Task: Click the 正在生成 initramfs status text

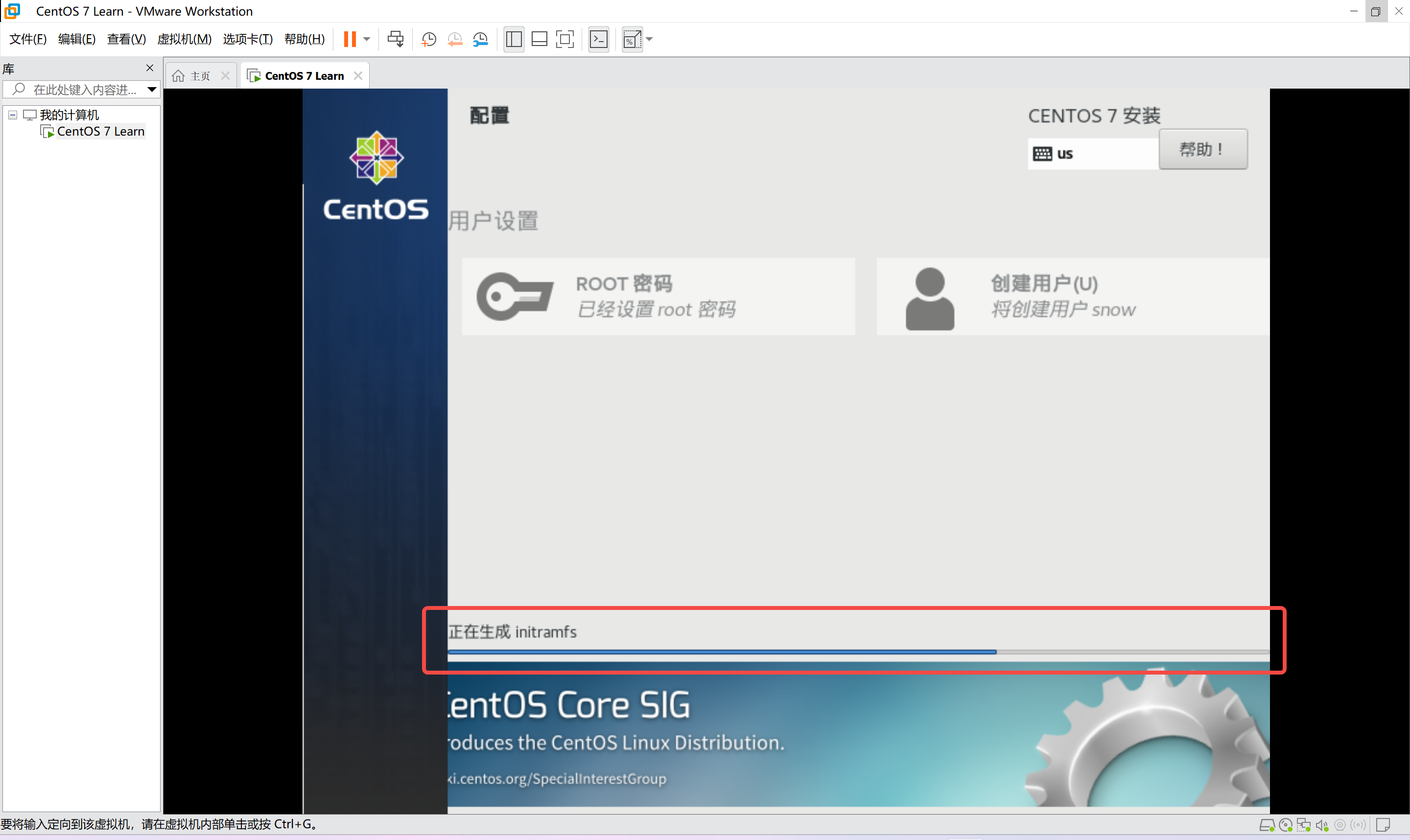Action: point(512,631)
